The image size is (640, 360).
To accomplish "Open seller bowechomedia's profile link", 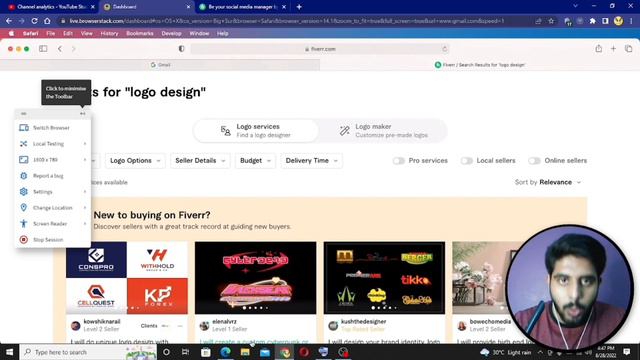I will (490, 322).
